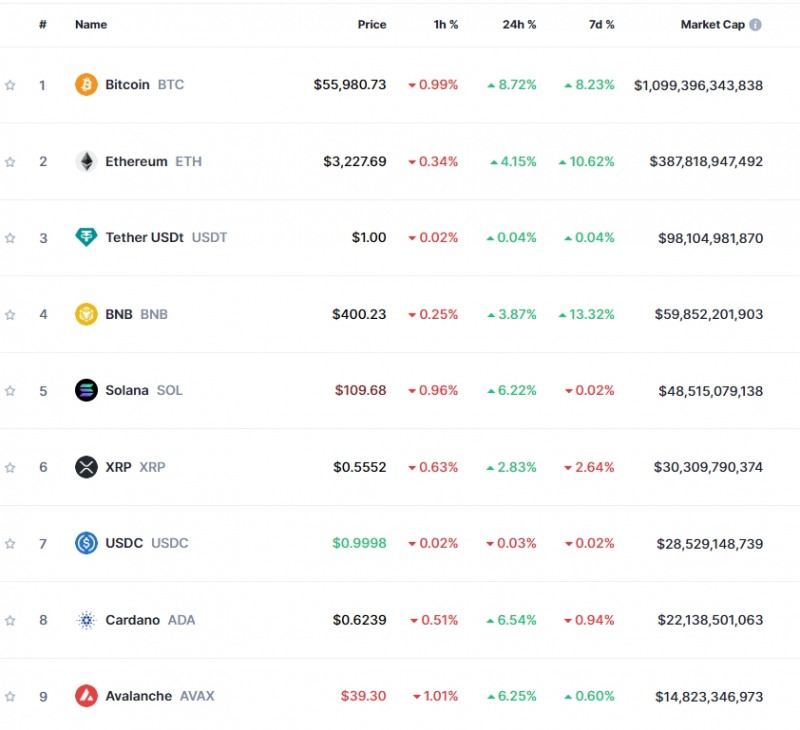Click the Bitcoin coin logo icon

tap(86, 85)
